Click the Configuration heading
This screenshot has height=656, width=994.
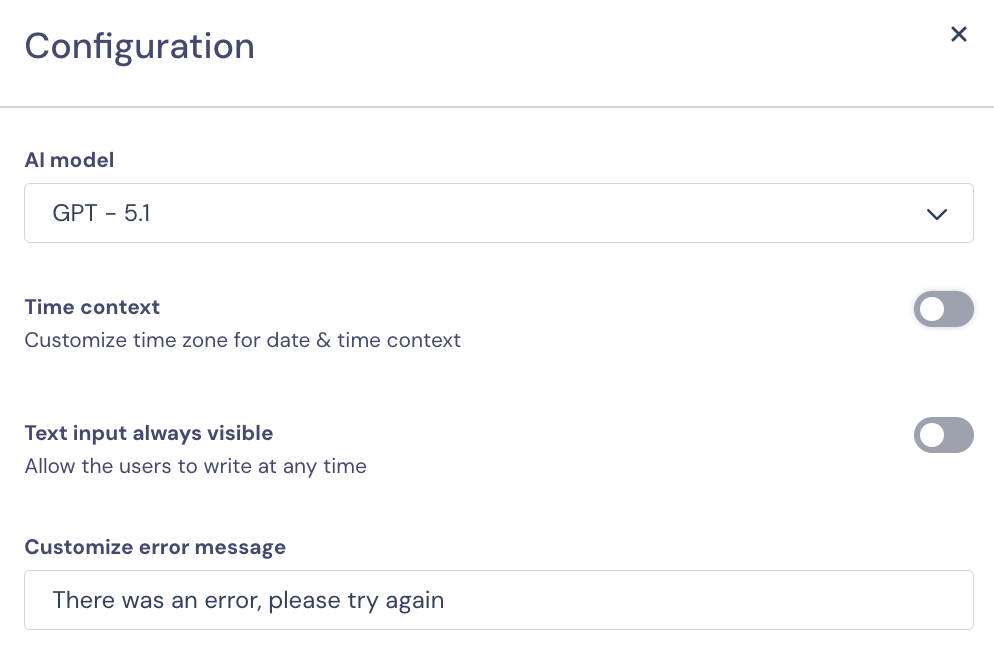tap(139, 46)
